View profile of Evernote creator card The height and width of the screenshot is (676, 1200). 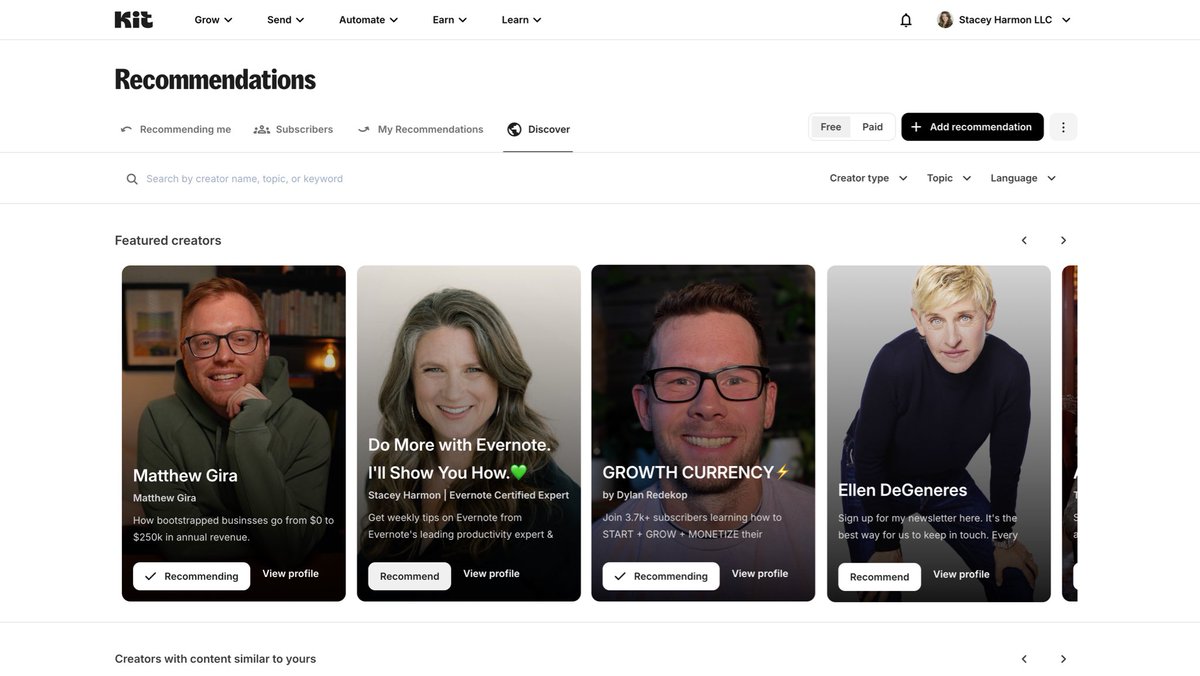pos(491,574)
